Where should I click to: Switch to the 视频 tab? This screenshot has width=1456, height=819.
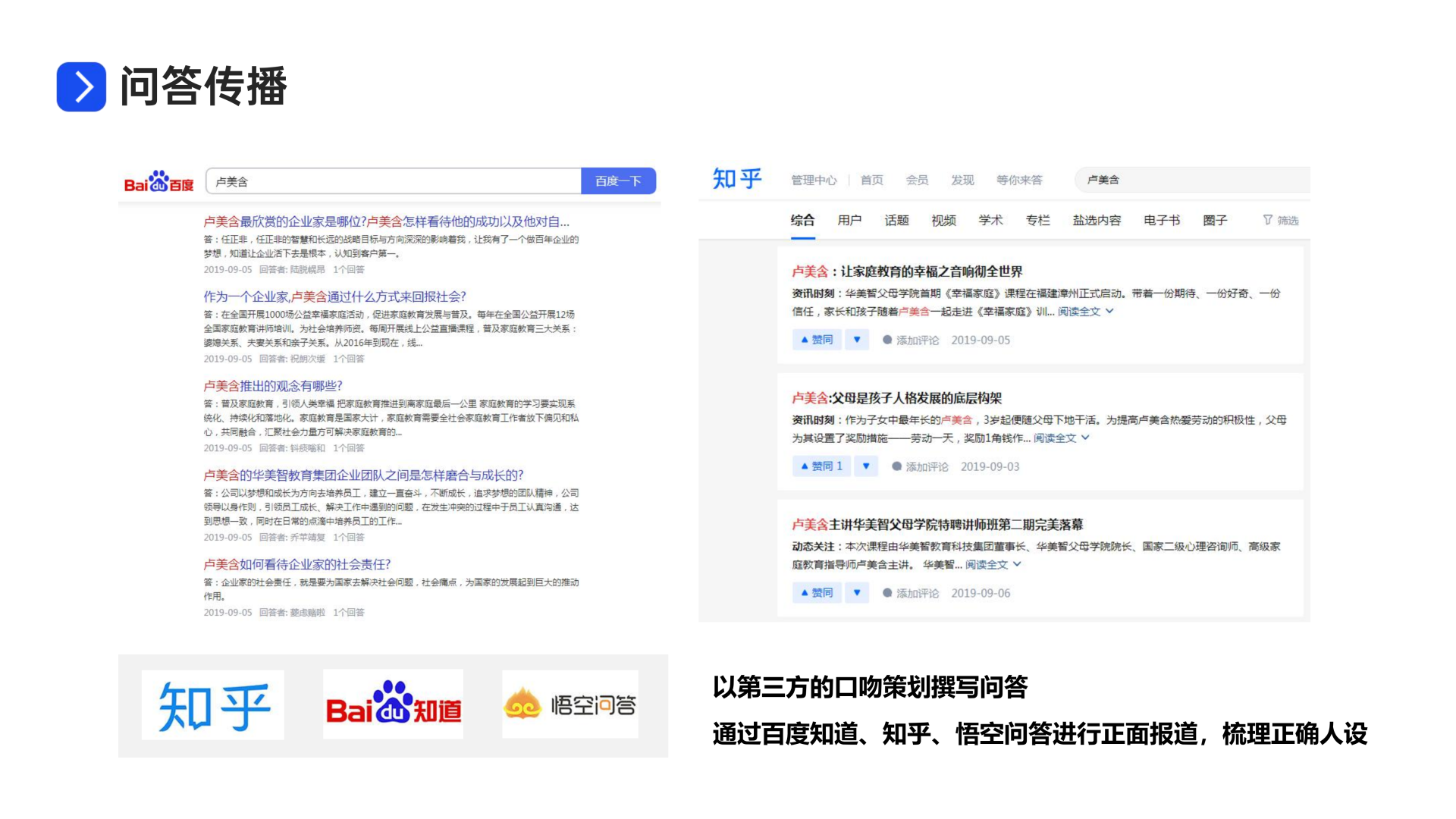[943, 221]
